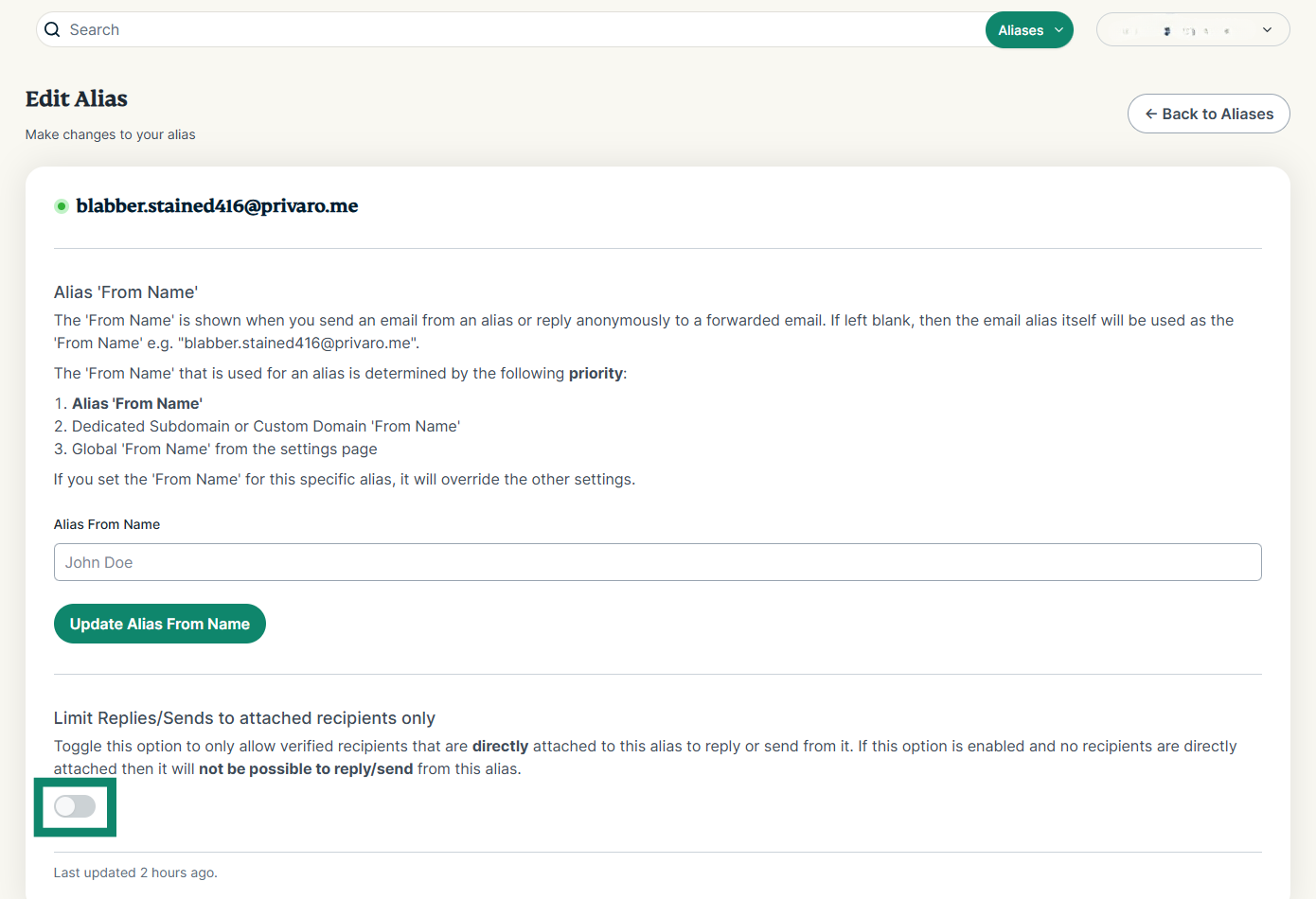Click the search magnifier icon
The width and height of the screenshot is (1316, 899).
pos(52,29)
